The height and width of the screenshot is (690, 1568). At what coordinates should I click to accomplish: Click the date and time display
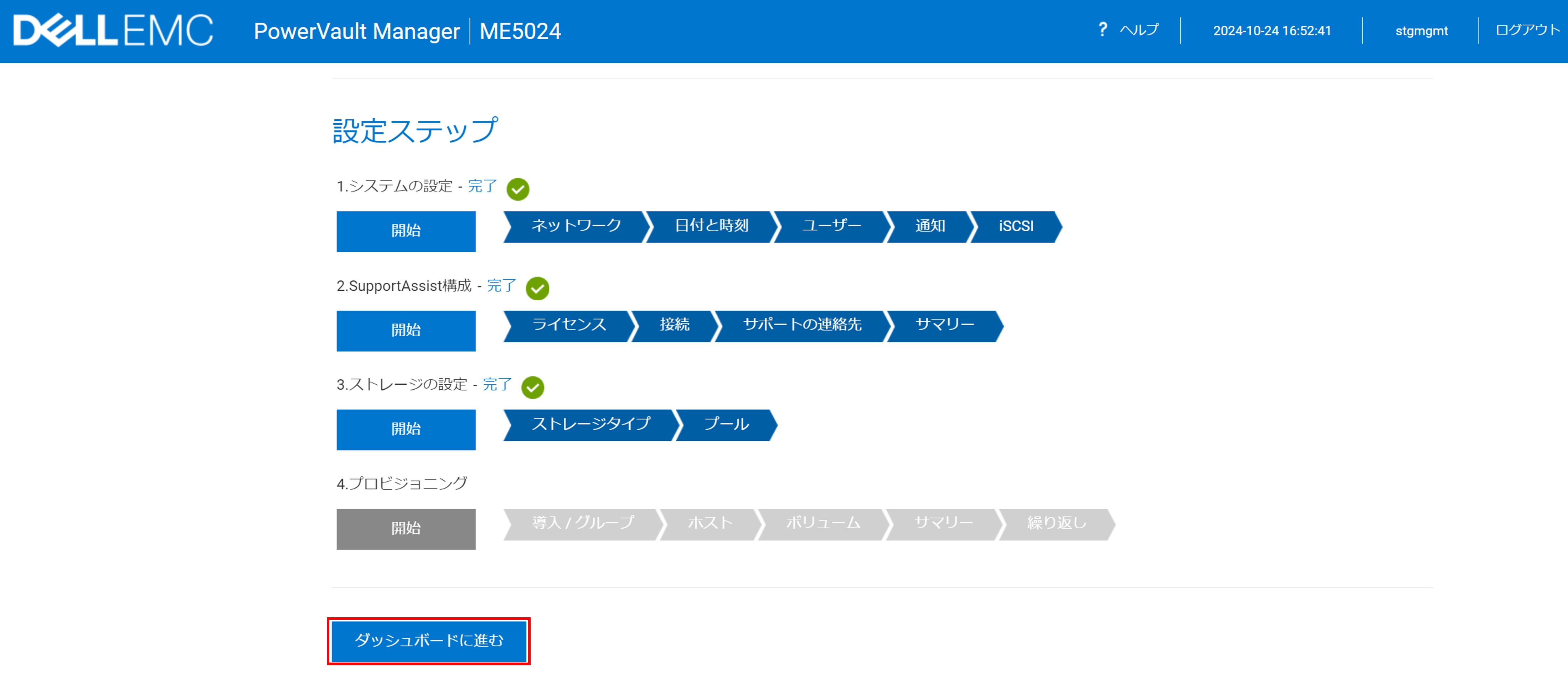[1272, 30]
